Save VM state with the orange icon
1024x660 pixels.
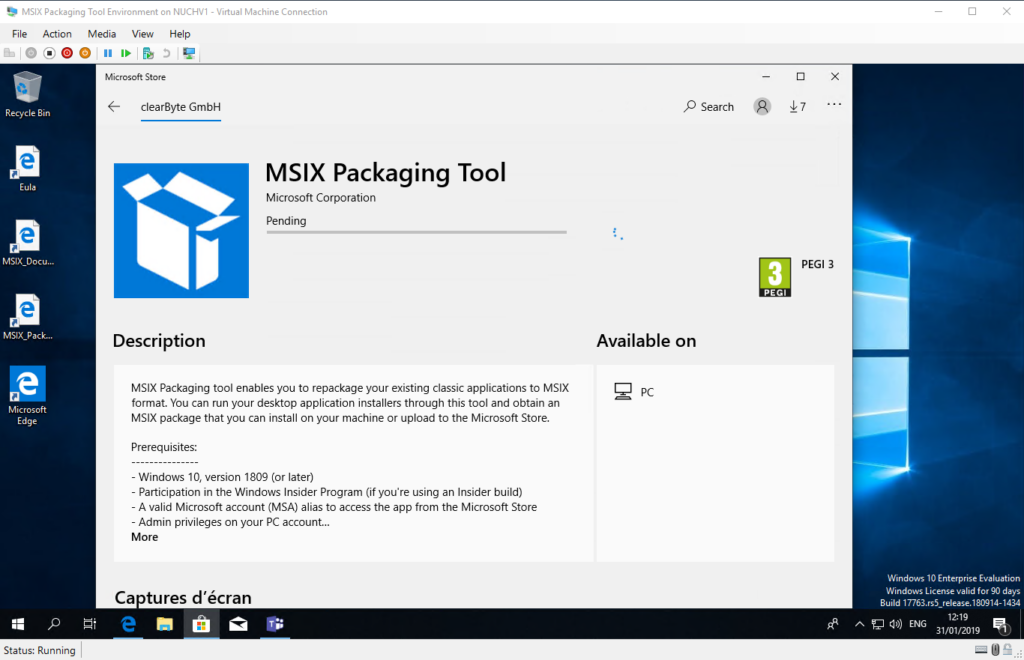tap(85, 53)
